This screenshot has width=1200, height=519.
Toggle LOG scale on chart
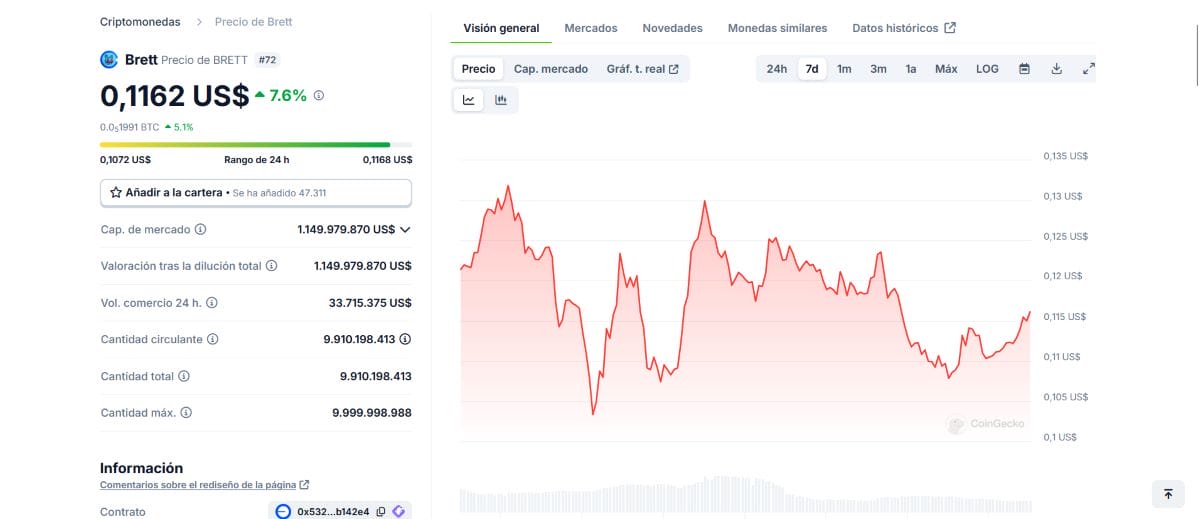coord(987,69)
